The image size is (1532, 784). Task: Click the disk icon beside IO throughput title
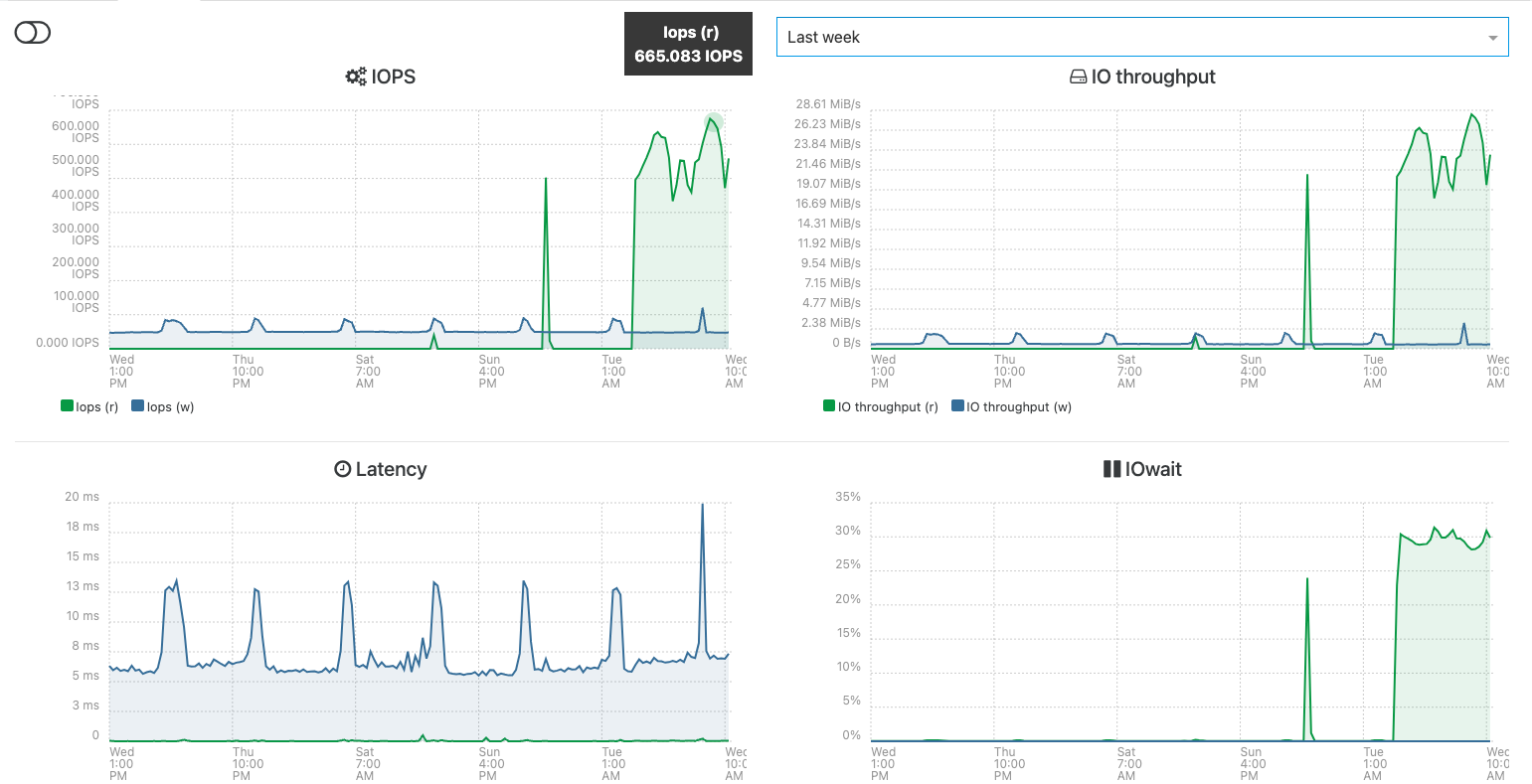pyautogui.click(x=1078, y=77)
